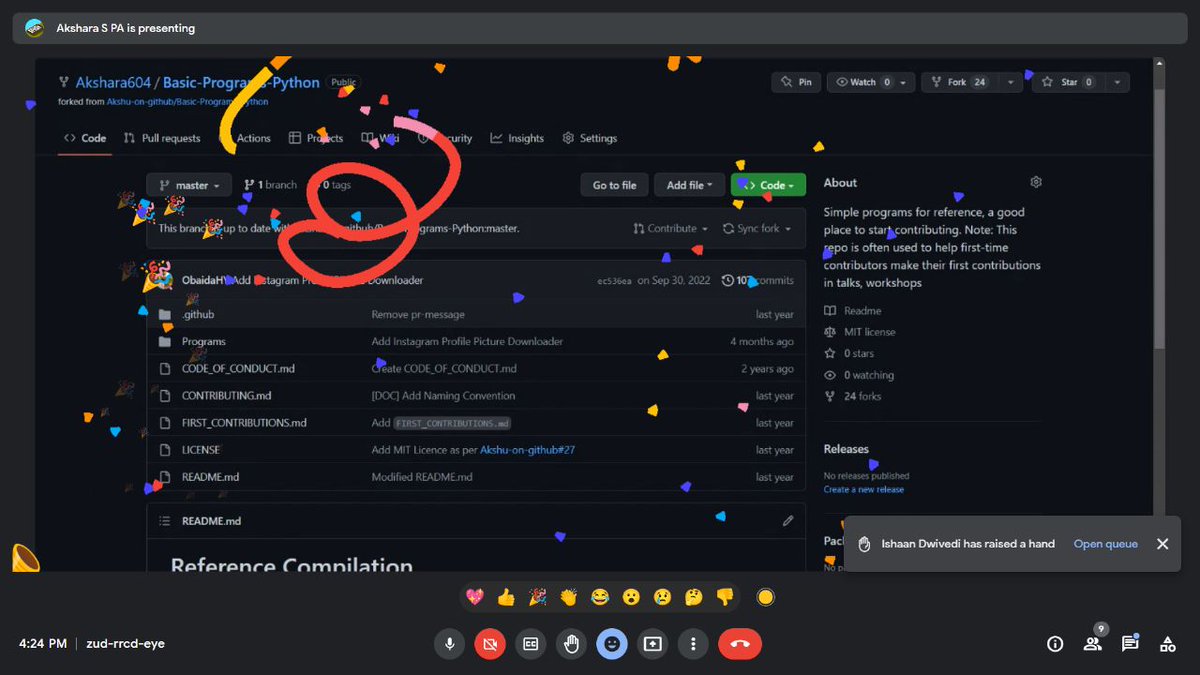This screenshot has width=1200, height=675.
Task: Open the Programs folder
Action: 203,341
